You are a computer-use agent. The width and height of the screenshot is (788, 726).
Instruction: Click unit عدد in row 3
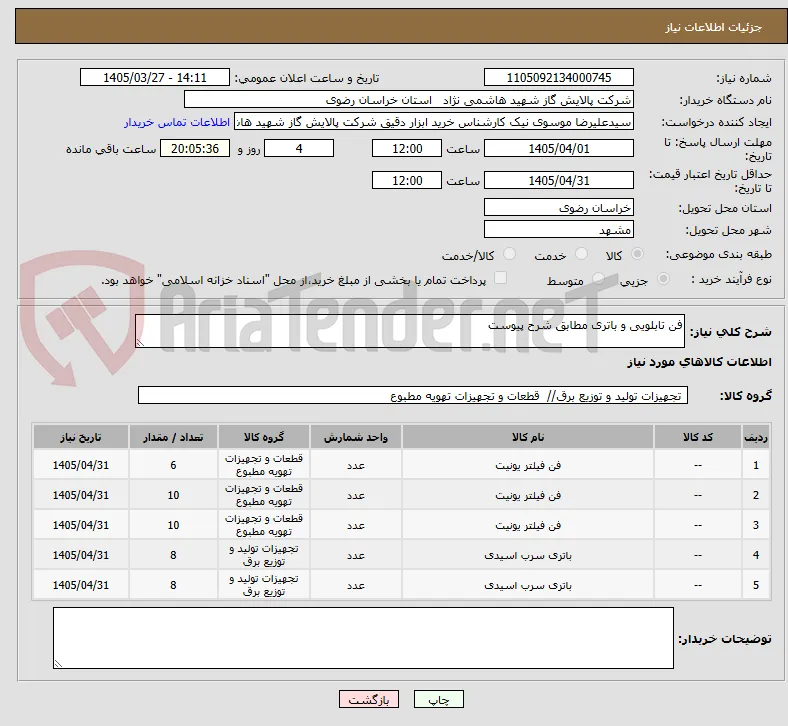(x=355, y=526)
